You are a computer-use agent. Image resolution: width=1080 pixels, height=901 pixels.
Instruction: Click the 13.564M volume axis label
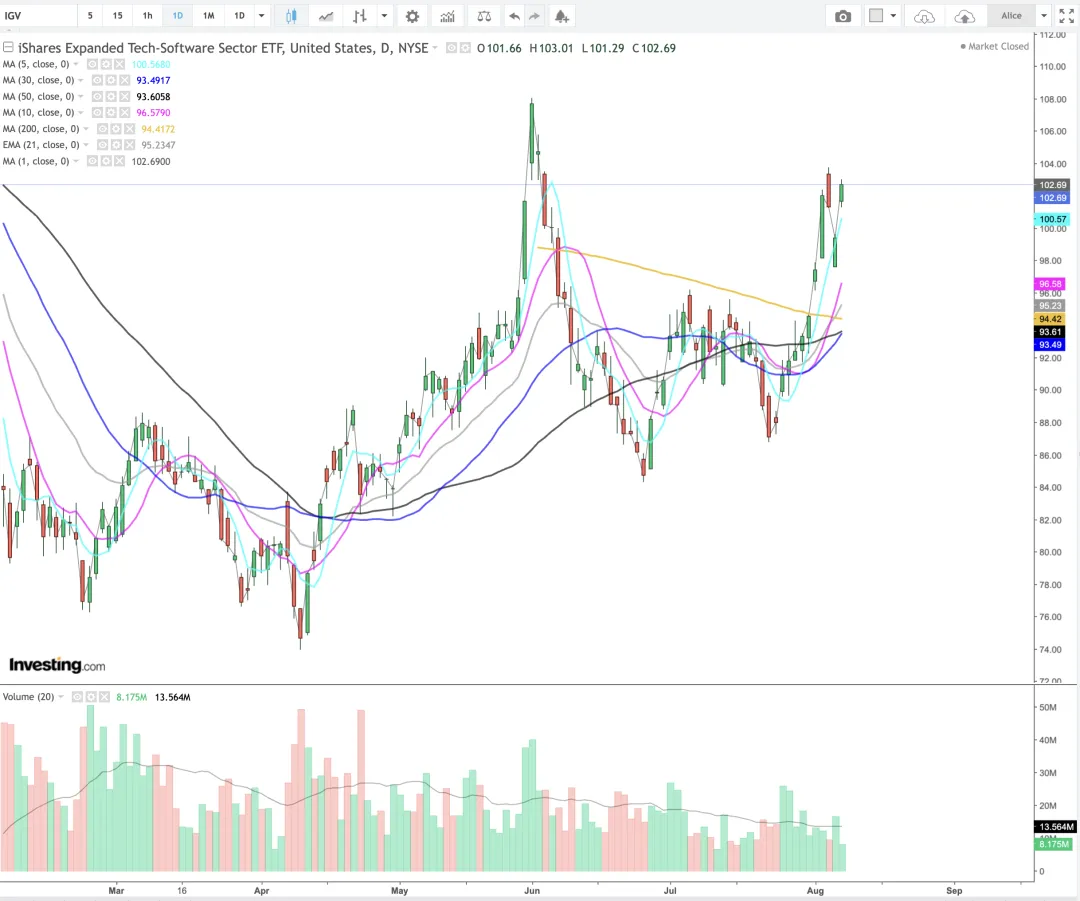click(1056, 827)
